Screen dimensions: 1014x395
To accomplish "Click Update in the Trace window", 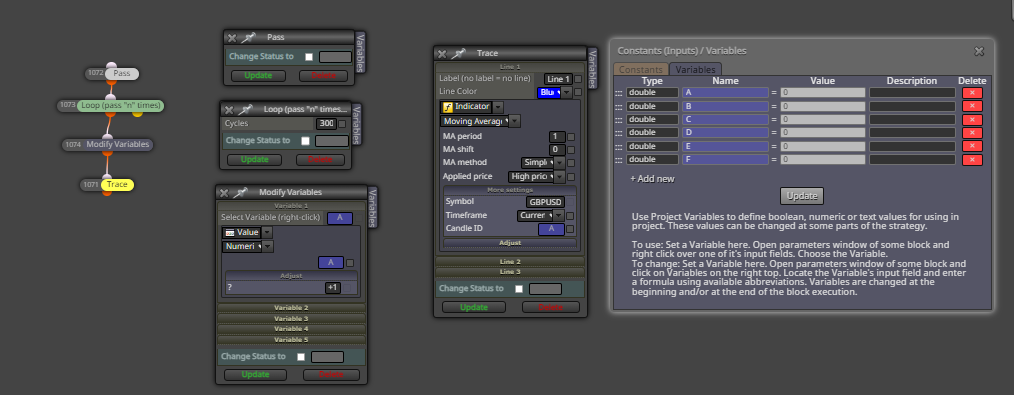I will 474,307.
